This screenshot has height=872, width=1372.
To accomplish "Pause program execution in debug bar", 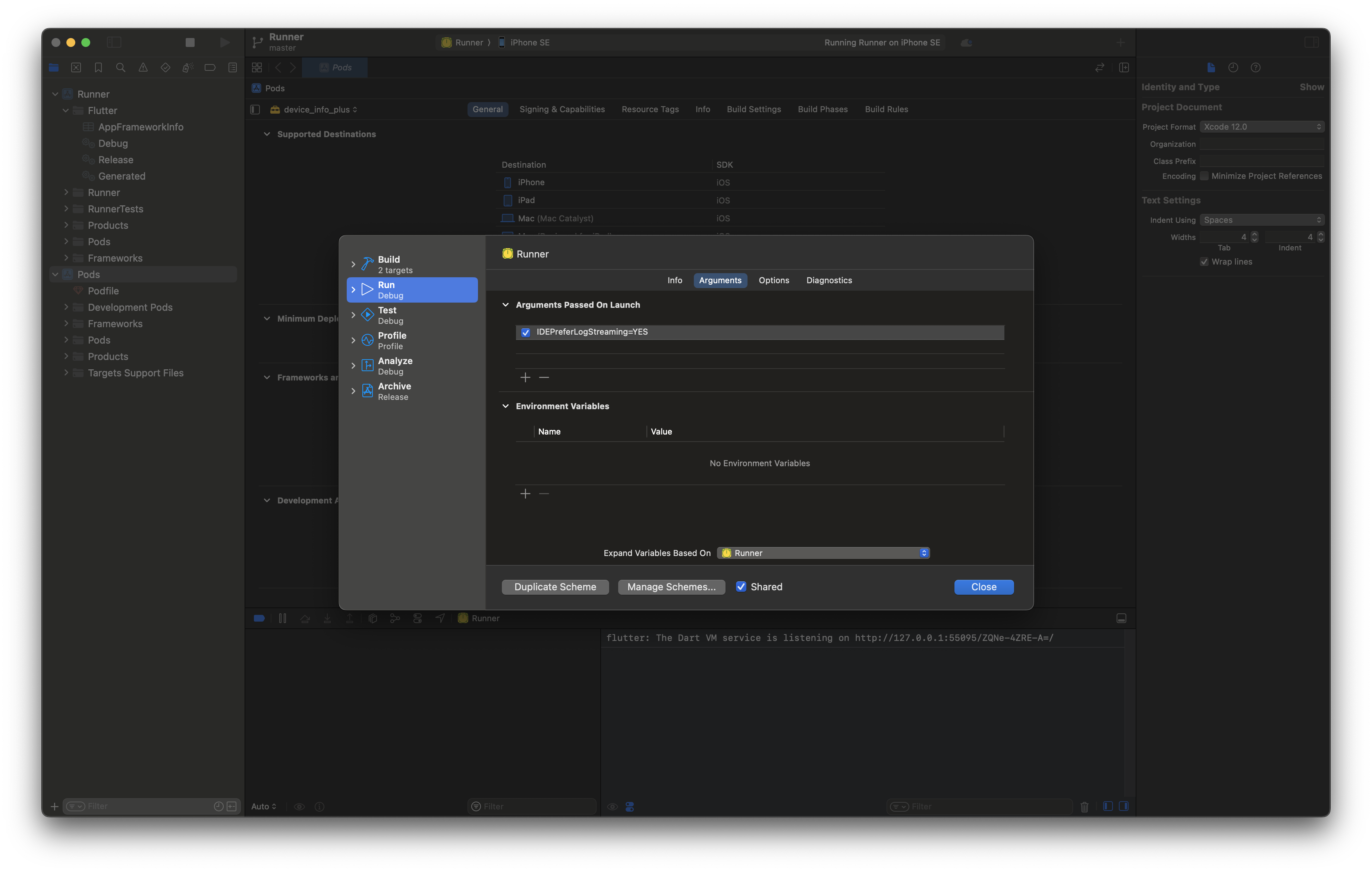I will point(283,618).
